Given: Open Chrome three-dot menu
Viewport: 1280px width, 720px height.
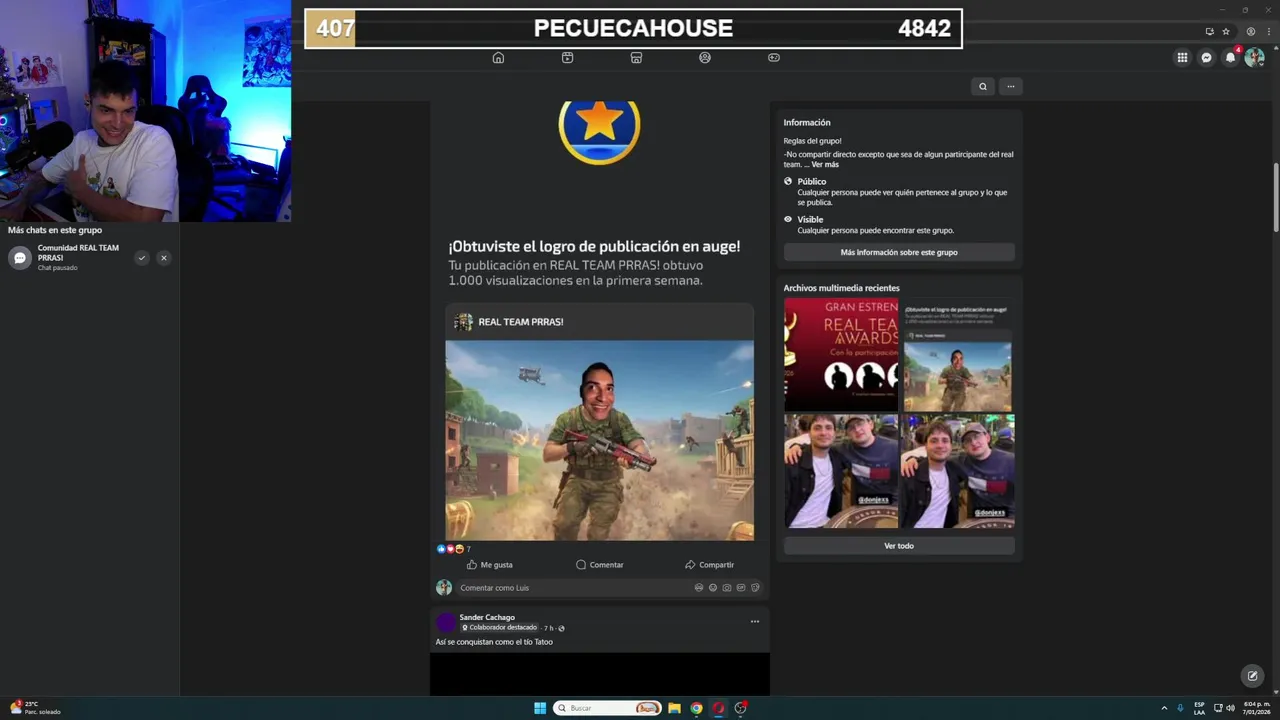Looking at the screenshot, I should 1267,31.
